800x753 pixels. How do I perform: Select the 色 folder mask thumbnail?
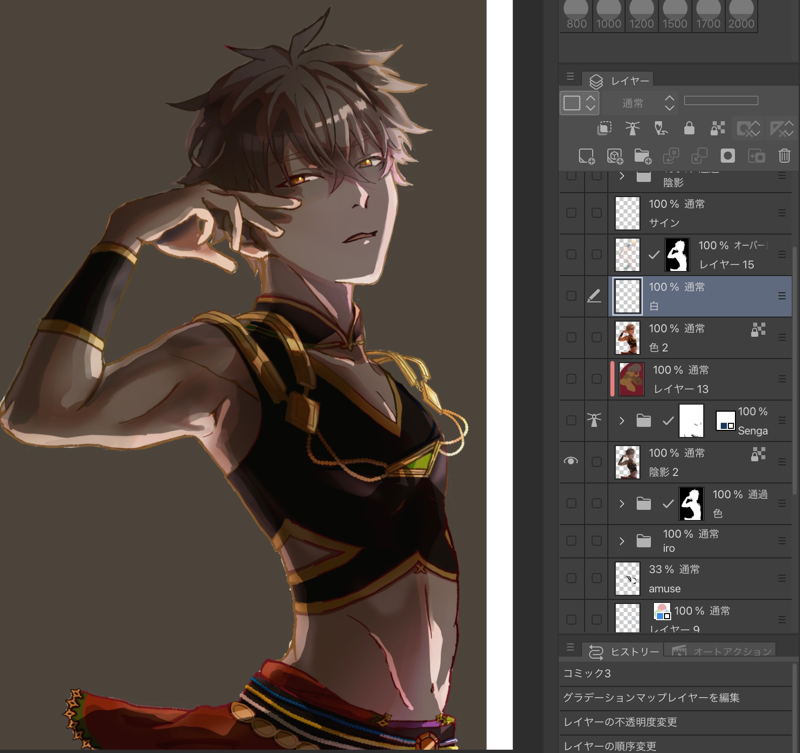[x=691, y=504]
